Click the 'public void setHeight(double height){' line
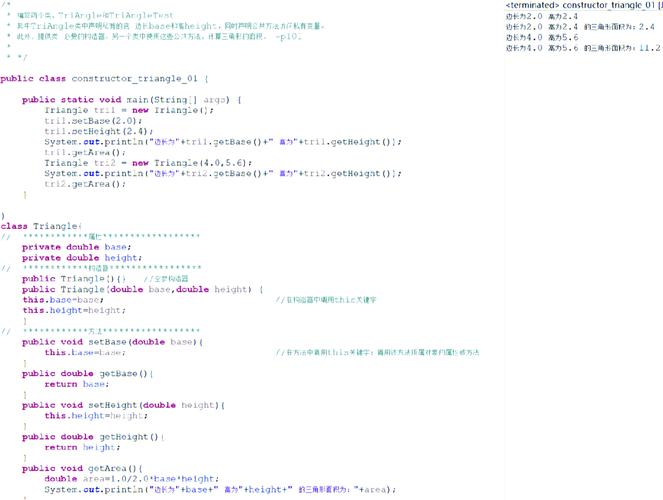Screen dimensions: 663x500 tap(123, 405)
